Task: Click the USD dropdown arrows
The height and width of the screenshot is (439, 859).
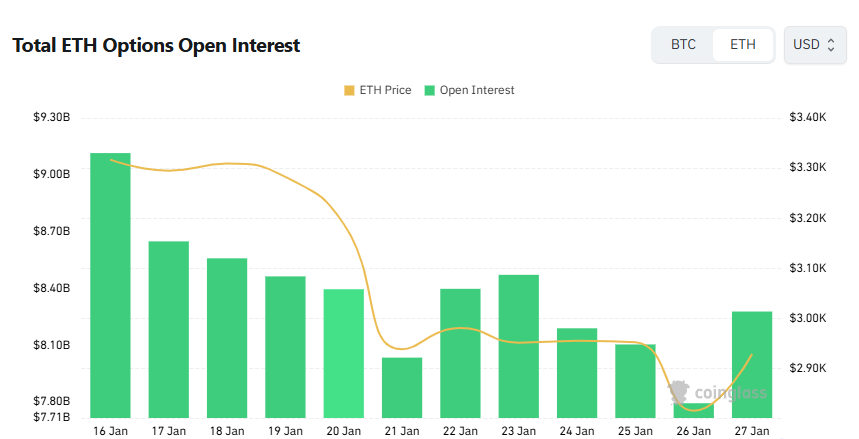Action: pos(831,45)
